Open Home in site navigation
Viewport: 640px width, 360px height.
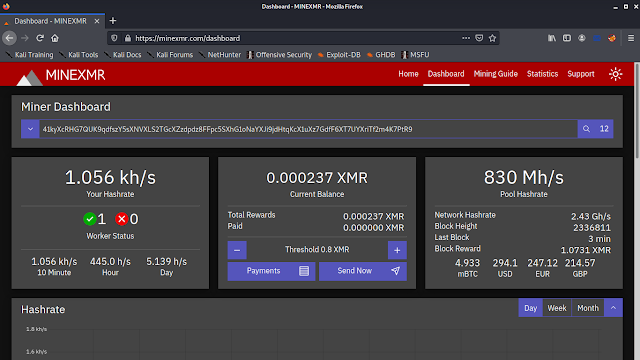(x=408, y=74)
